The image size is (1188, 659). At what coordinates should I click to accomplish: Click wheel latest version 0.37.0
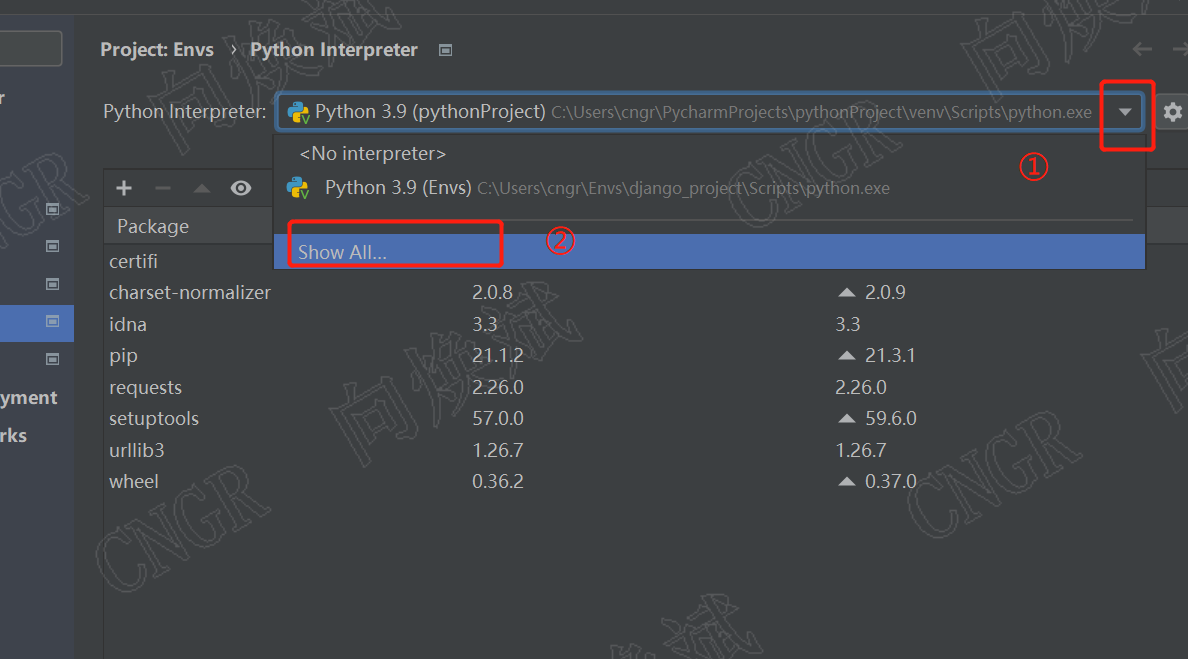tap(891, 481)
